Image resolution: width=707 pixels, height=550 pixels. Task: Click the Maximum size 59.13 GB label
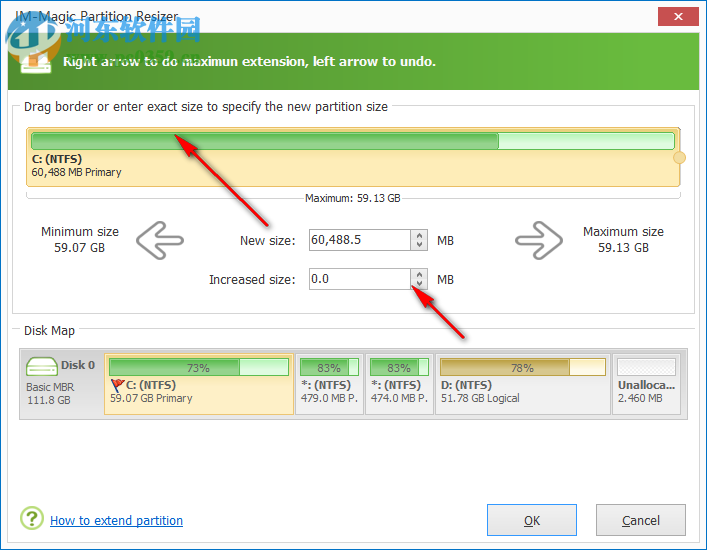point(623,239)
